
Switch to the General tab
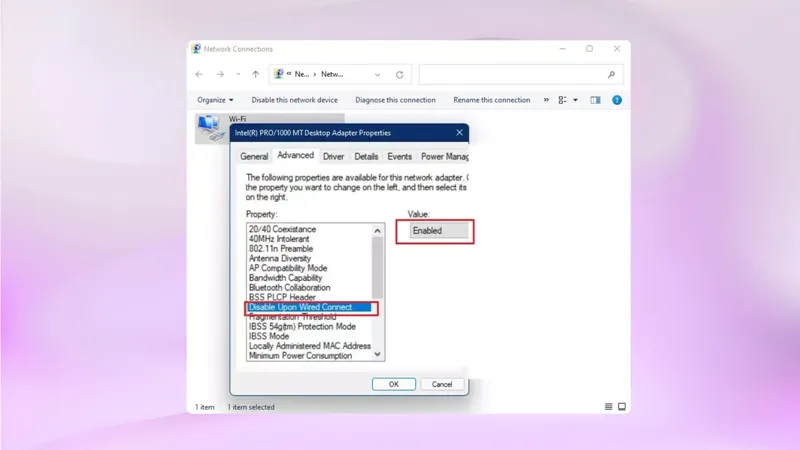[254, 157]
